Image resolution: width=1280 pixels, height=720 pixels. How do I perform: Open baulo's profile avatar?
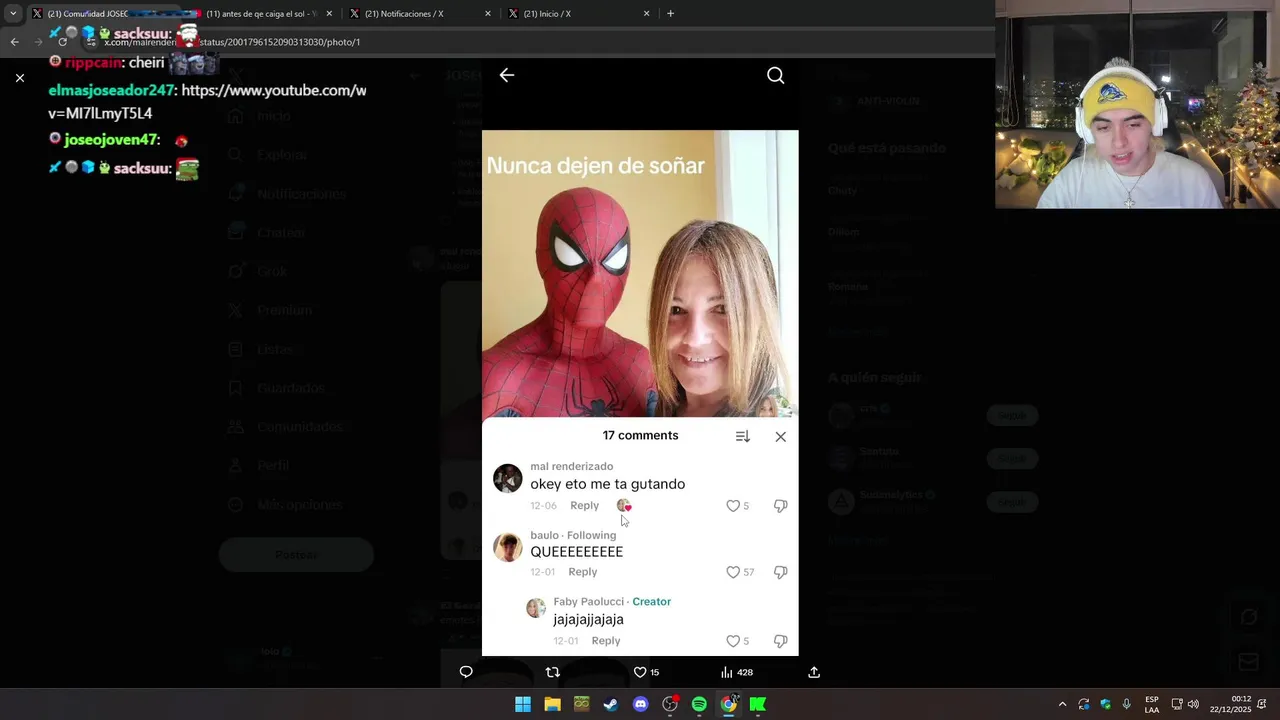click(508, 547)
